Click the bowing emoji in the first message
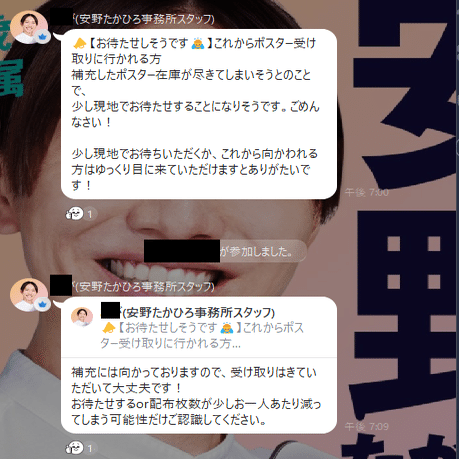 [198, 43]
